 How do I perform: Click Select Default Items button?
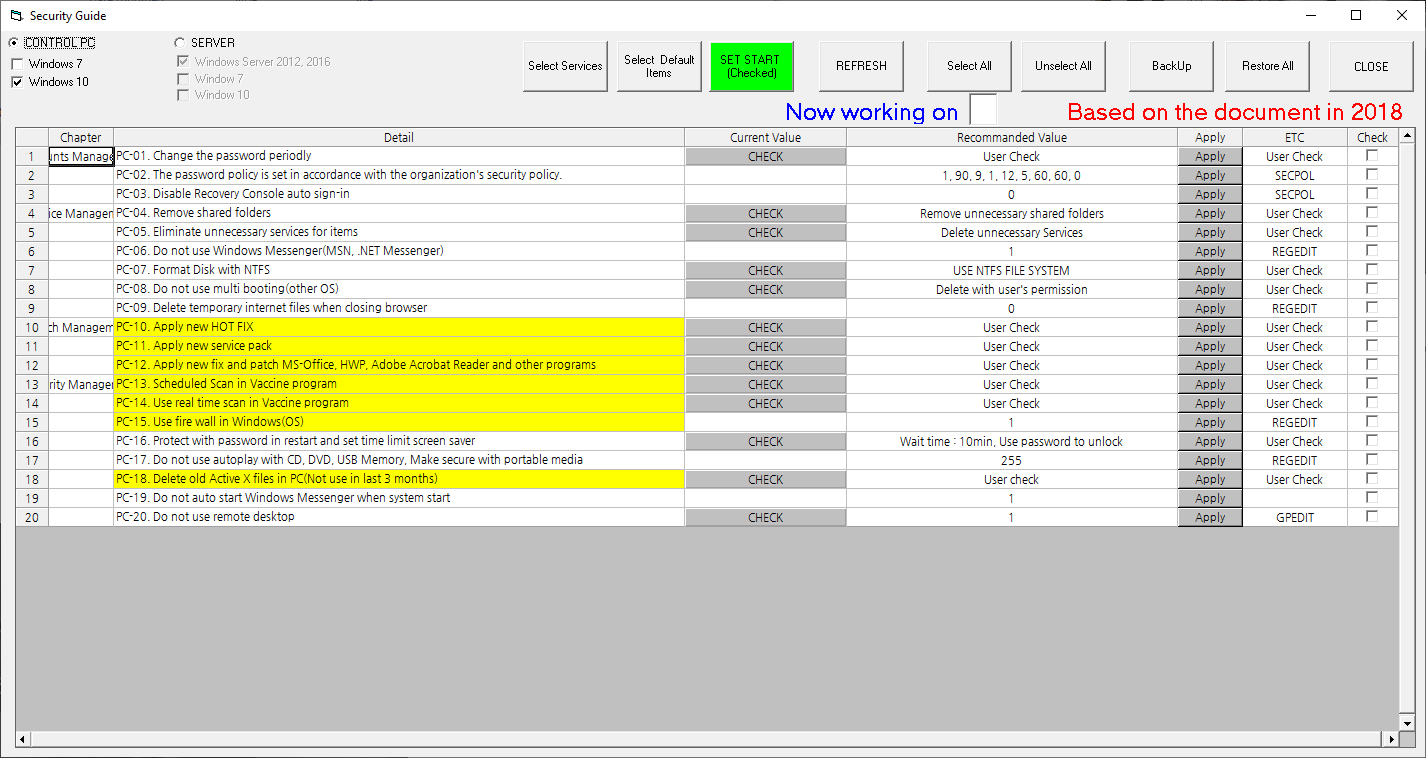point(659,67)
